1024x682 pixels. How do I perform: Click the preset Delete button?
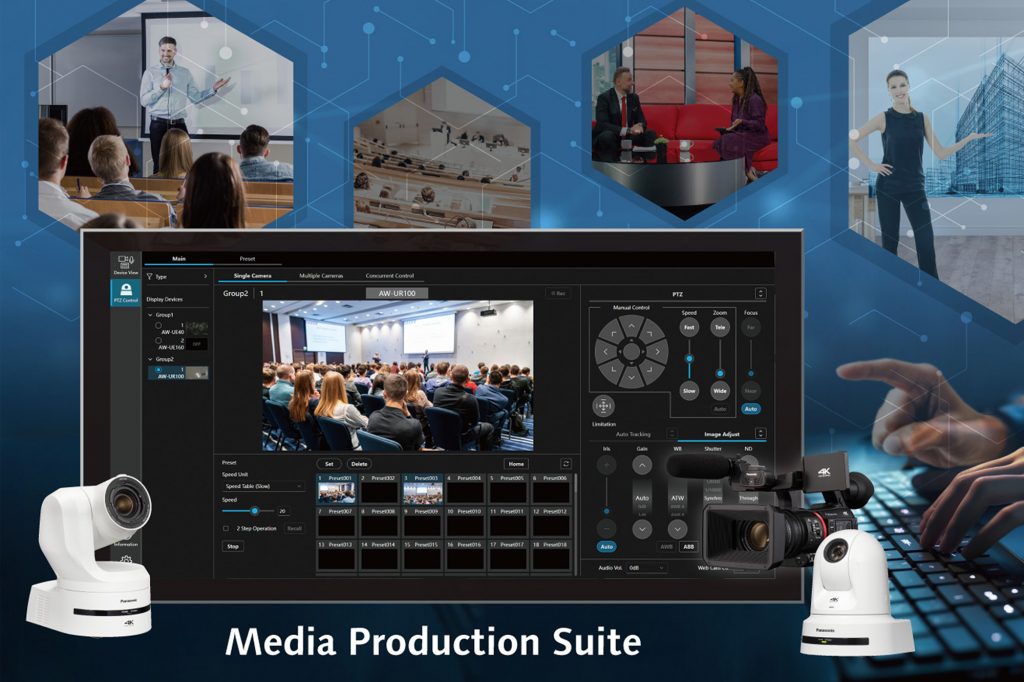tap(359, 464)
